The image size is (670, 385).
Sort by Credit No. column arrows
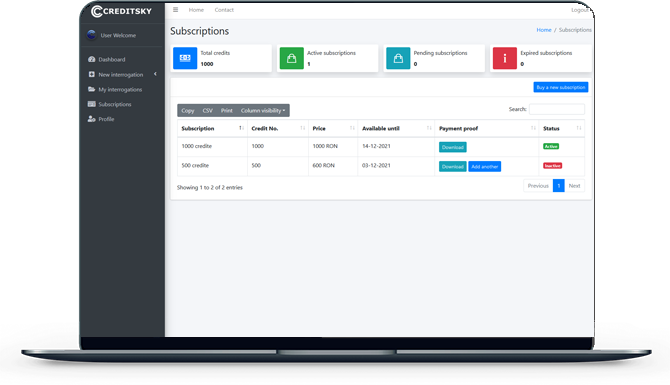pos(303,128)
